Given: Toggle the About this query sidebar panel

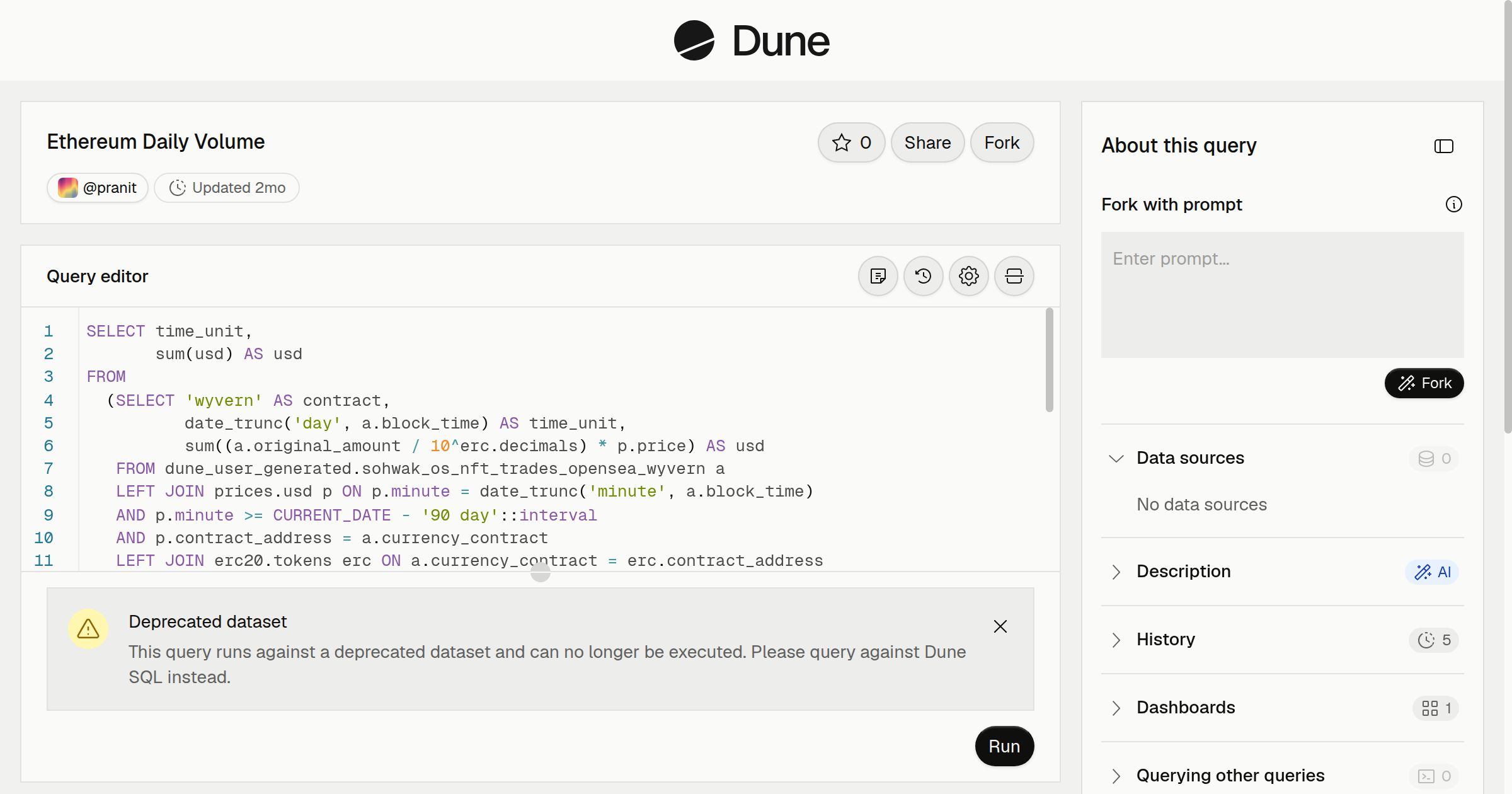Looking at the screenshot, I should (x=1444, y=146).
